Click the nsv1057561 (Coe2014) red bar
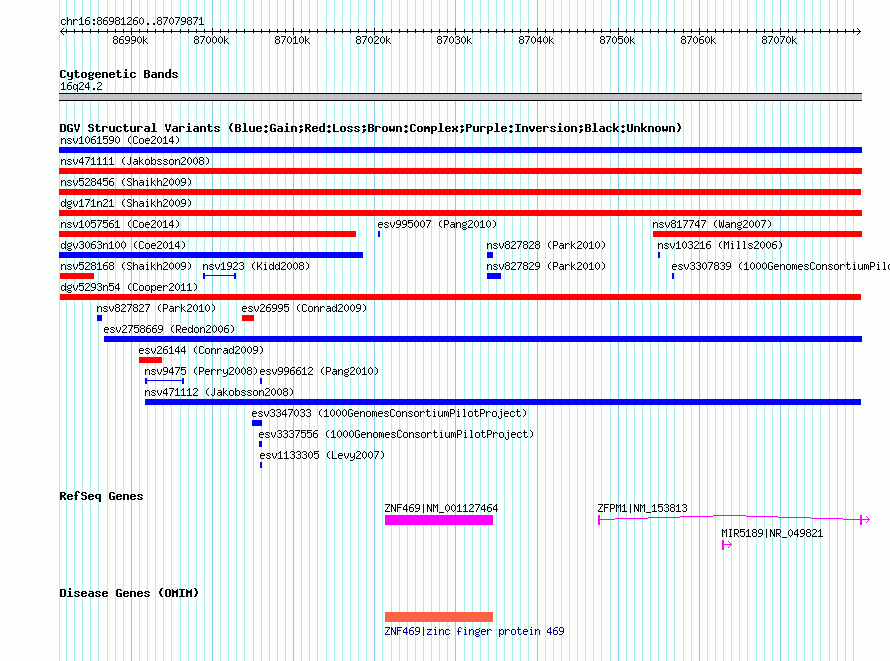This screenshot has width=890, height=661. tap(208, 234)
